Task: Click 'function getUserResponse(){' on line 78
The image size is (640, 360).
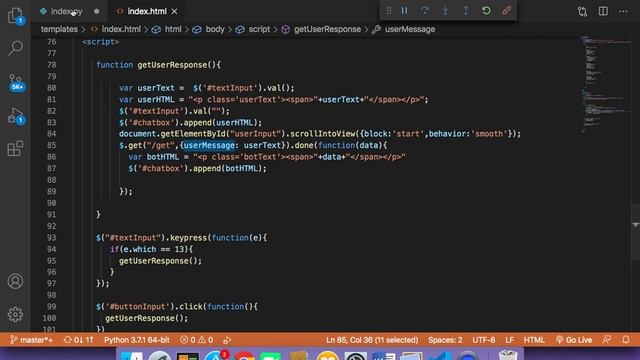Action: click(158, 65)
